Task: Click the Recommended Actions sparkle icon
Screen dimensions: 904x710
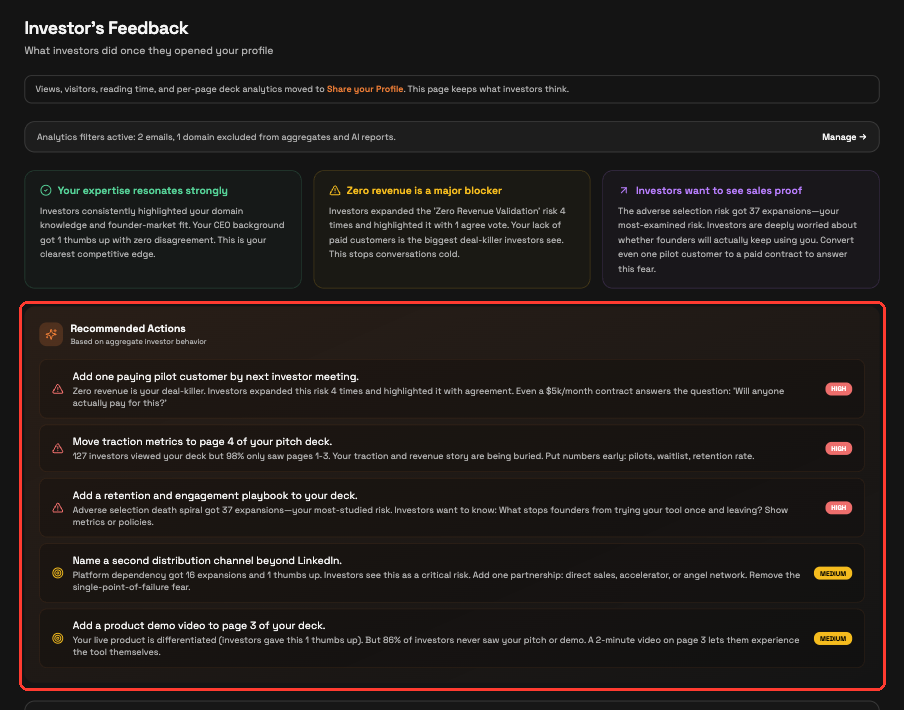Action: pos(51,334)
